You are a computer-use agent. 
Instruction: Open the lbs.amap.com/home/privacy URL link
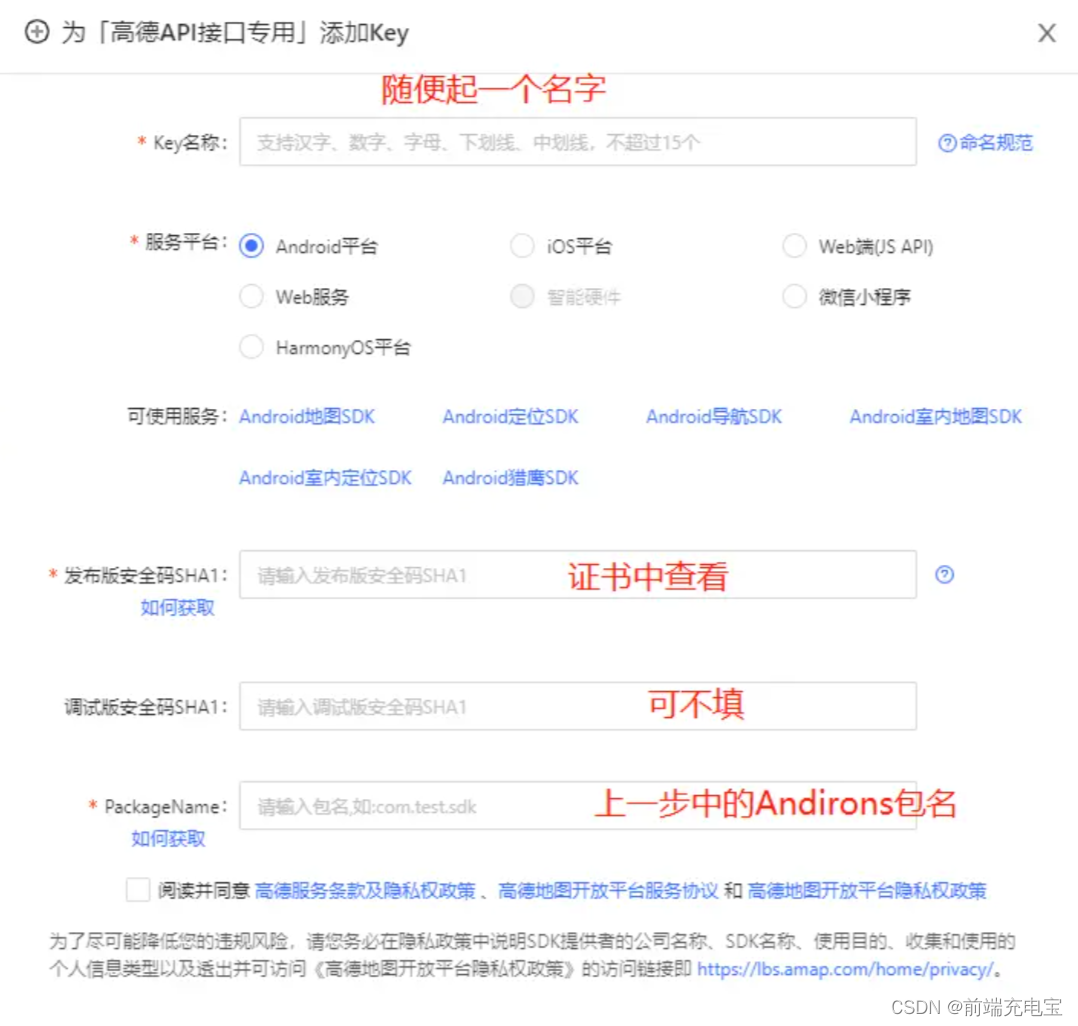[846, 969]
